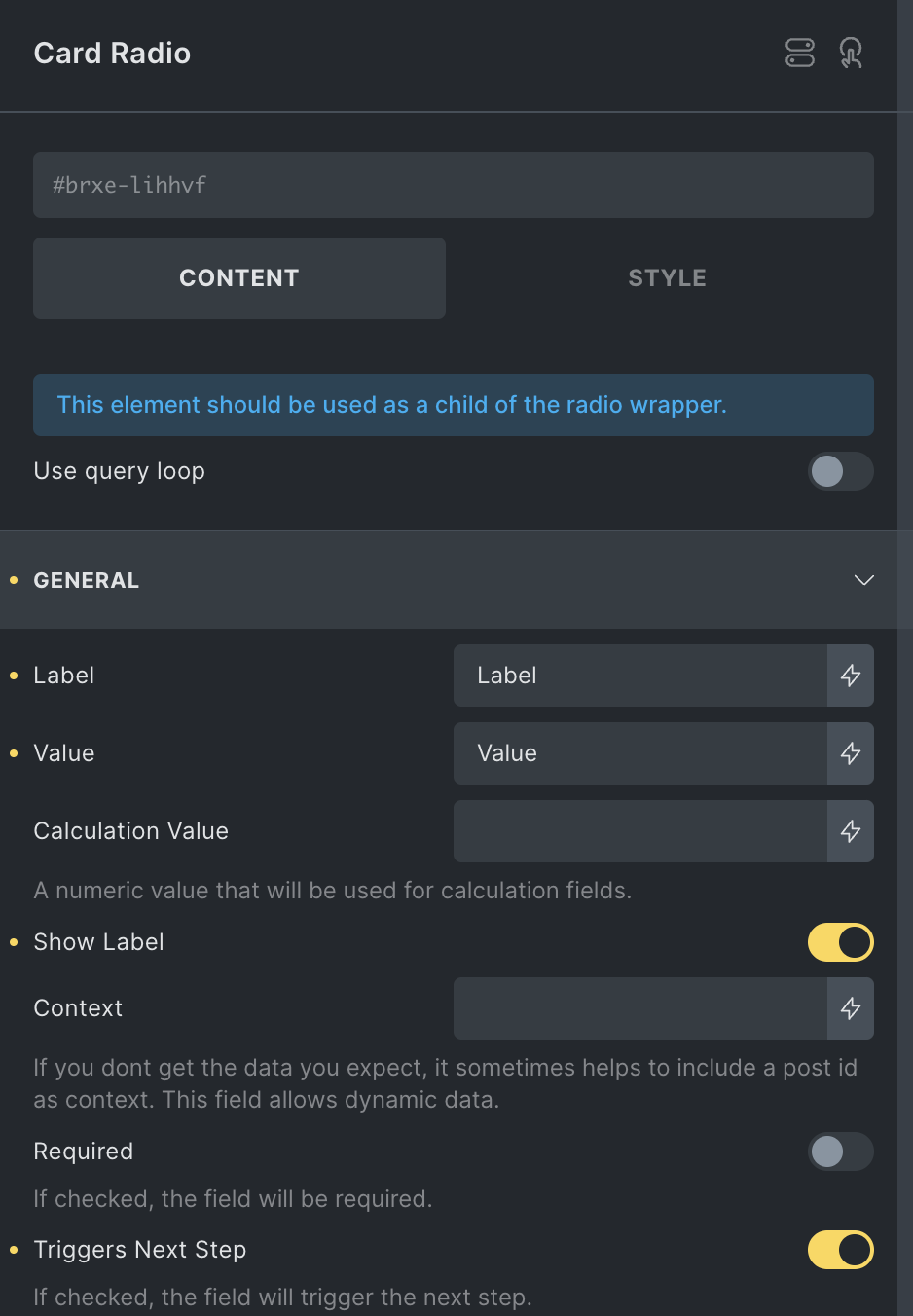Click the element ID field #brxe-lihhvf
The height and width of the screenshot is (1316, 913).
[454, 185]
